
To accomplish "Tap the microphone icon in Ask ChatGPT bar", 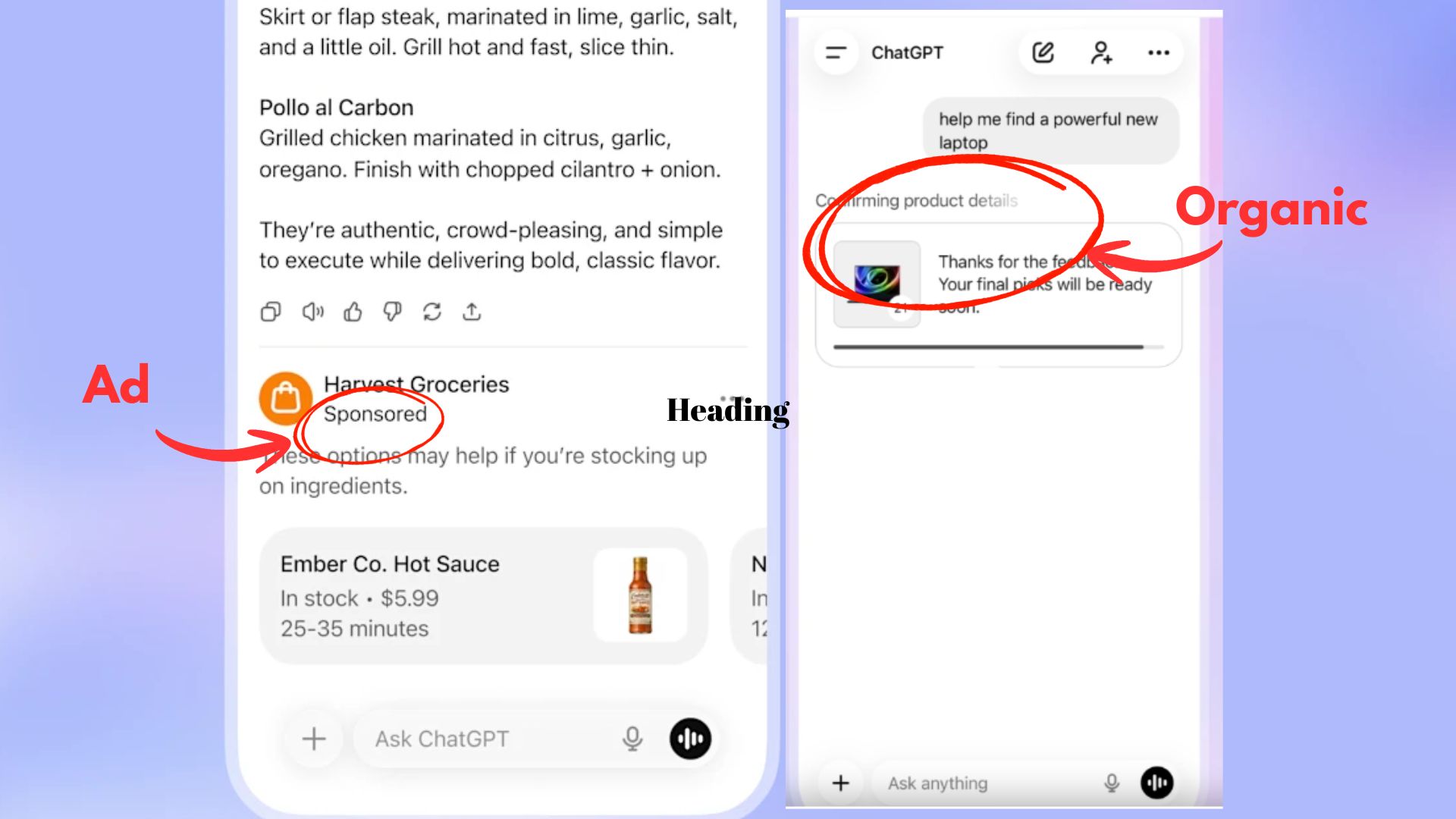I will (632, 739).
